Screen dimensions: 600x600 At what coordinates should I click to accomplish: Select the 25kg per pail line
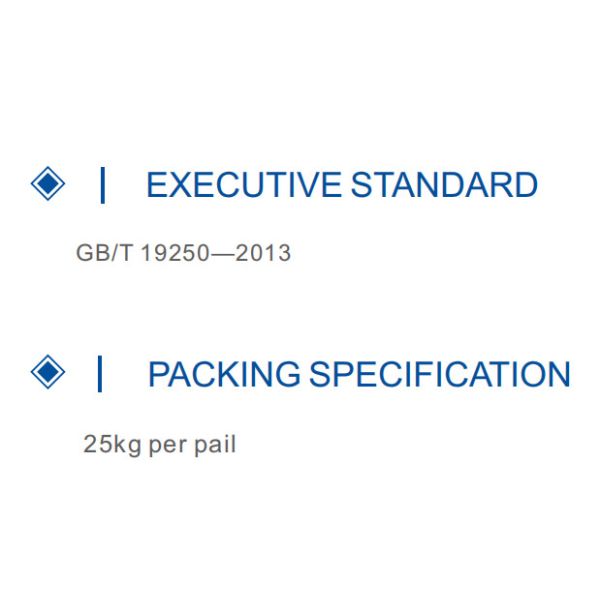pos(159,444)
